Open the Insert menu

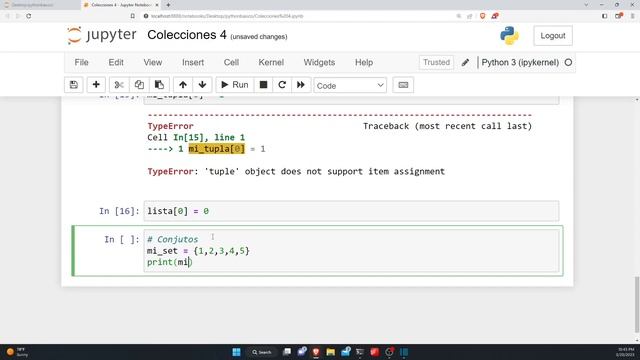[x=193, y=62]
